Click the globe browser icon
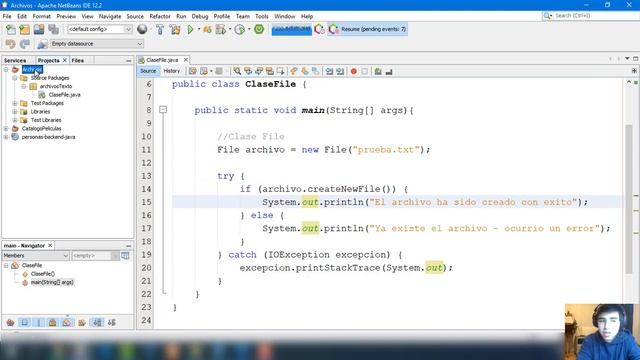640x360 pixels. coord(142,29)
